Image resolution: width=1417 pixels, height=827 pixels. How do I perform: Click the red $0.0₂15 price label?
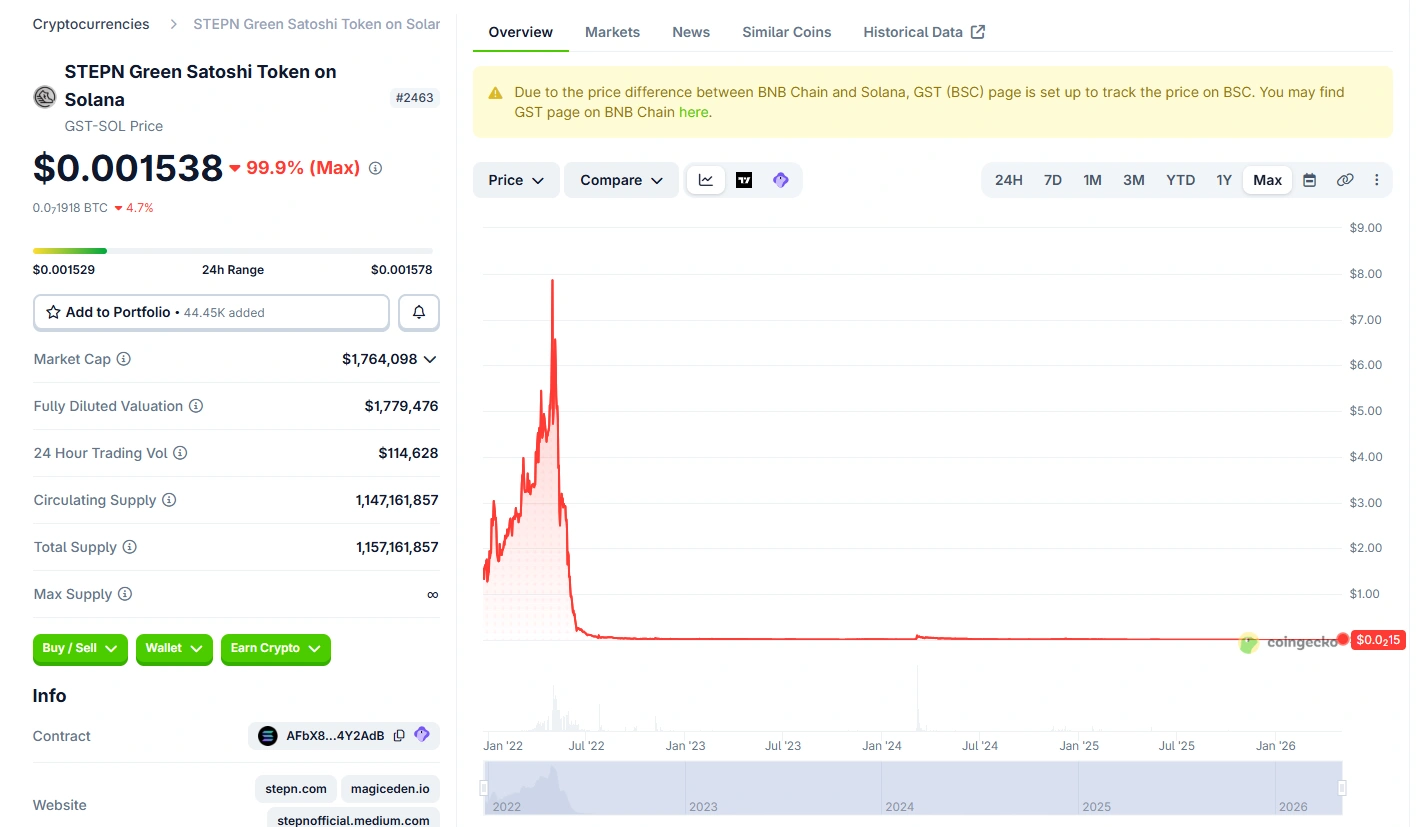[x=1378, y=640]
